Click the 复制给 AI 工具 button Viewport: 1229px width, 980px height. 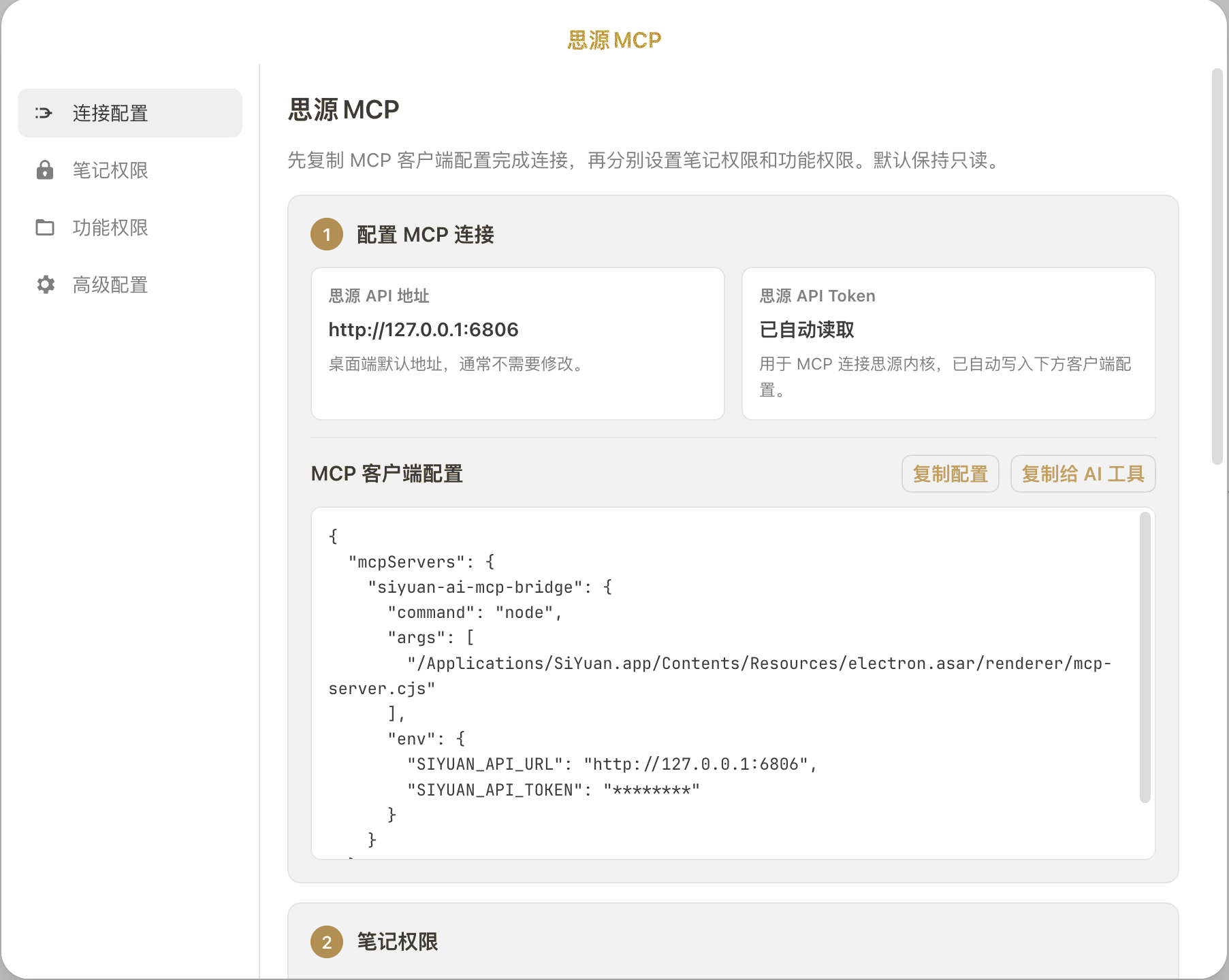coord(1083,474)
